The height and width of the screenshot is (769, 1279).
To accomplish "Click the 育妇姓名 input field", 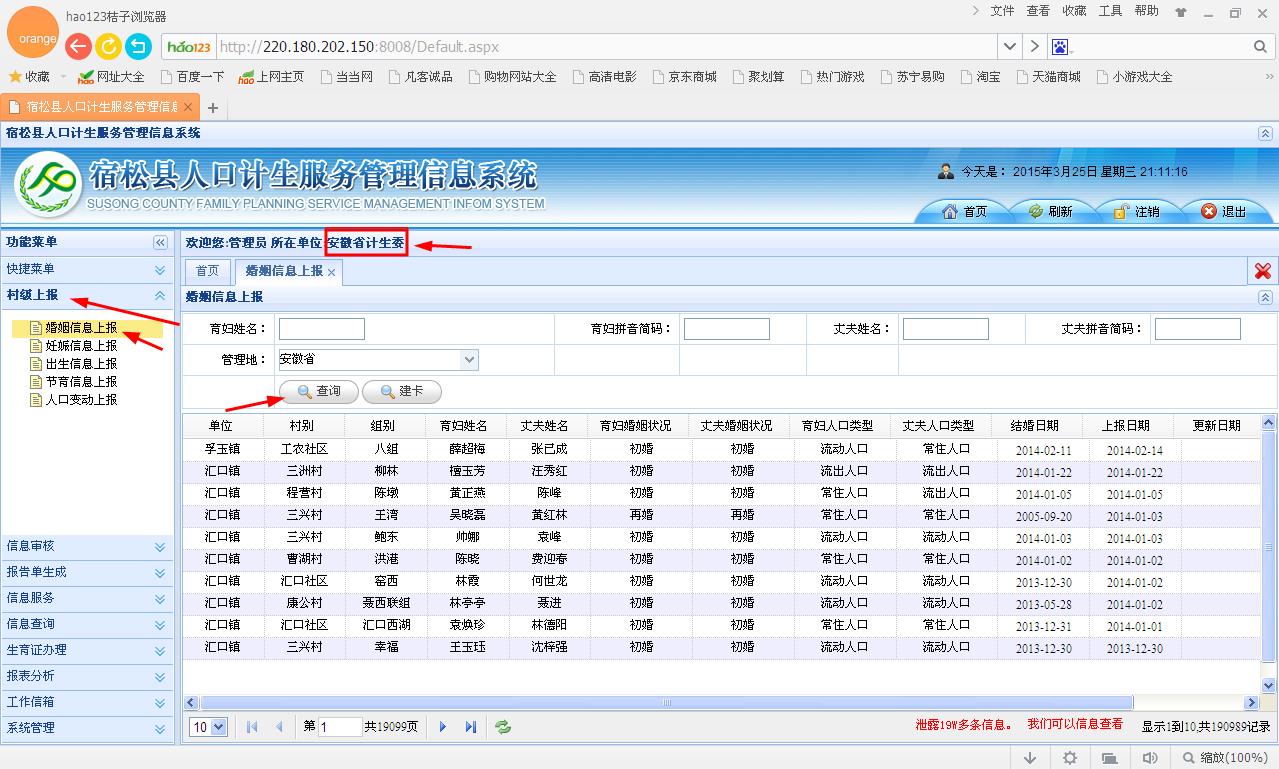I will 321,329.
